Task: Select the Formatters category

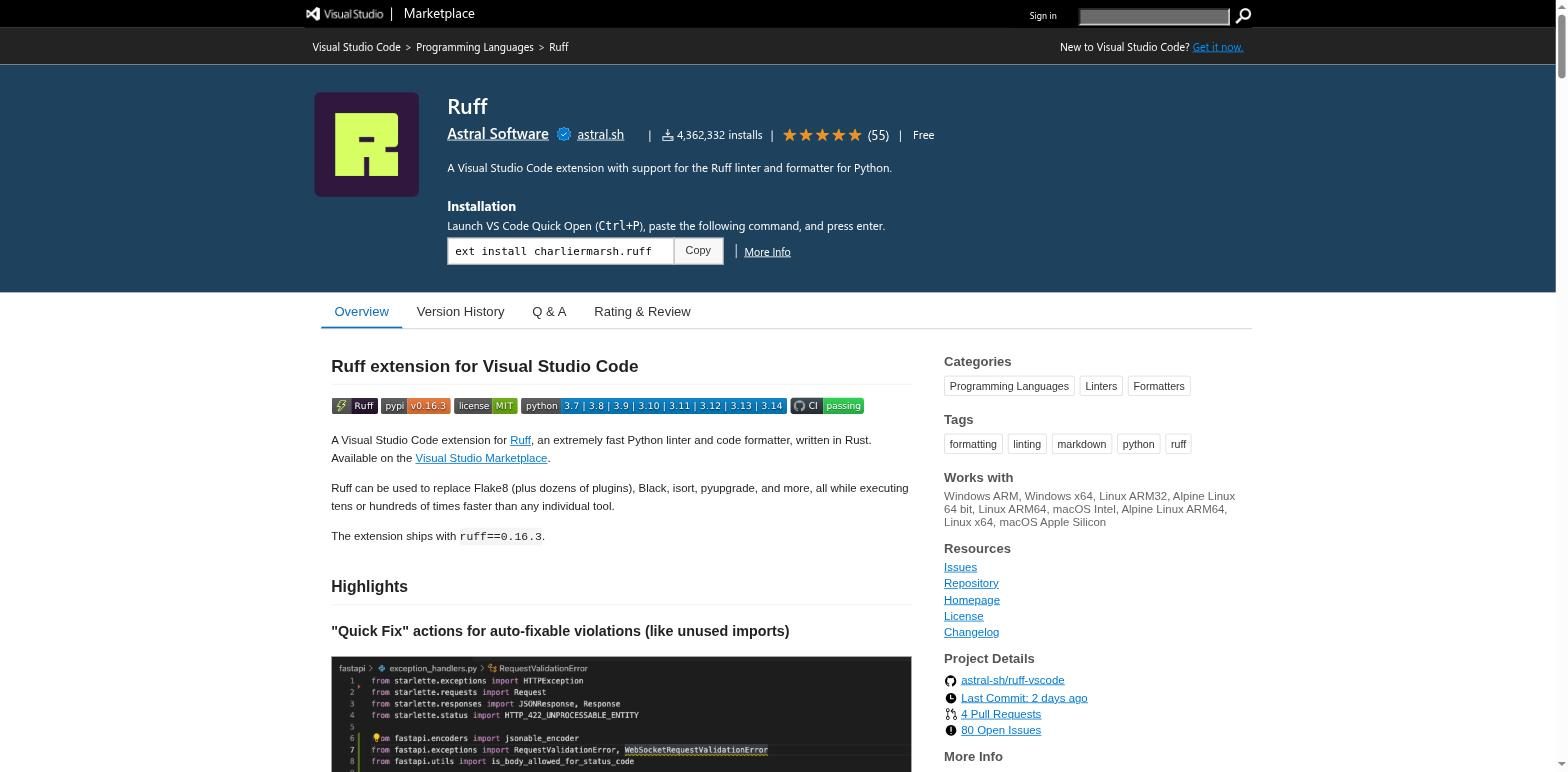Action: point(1159,386)
